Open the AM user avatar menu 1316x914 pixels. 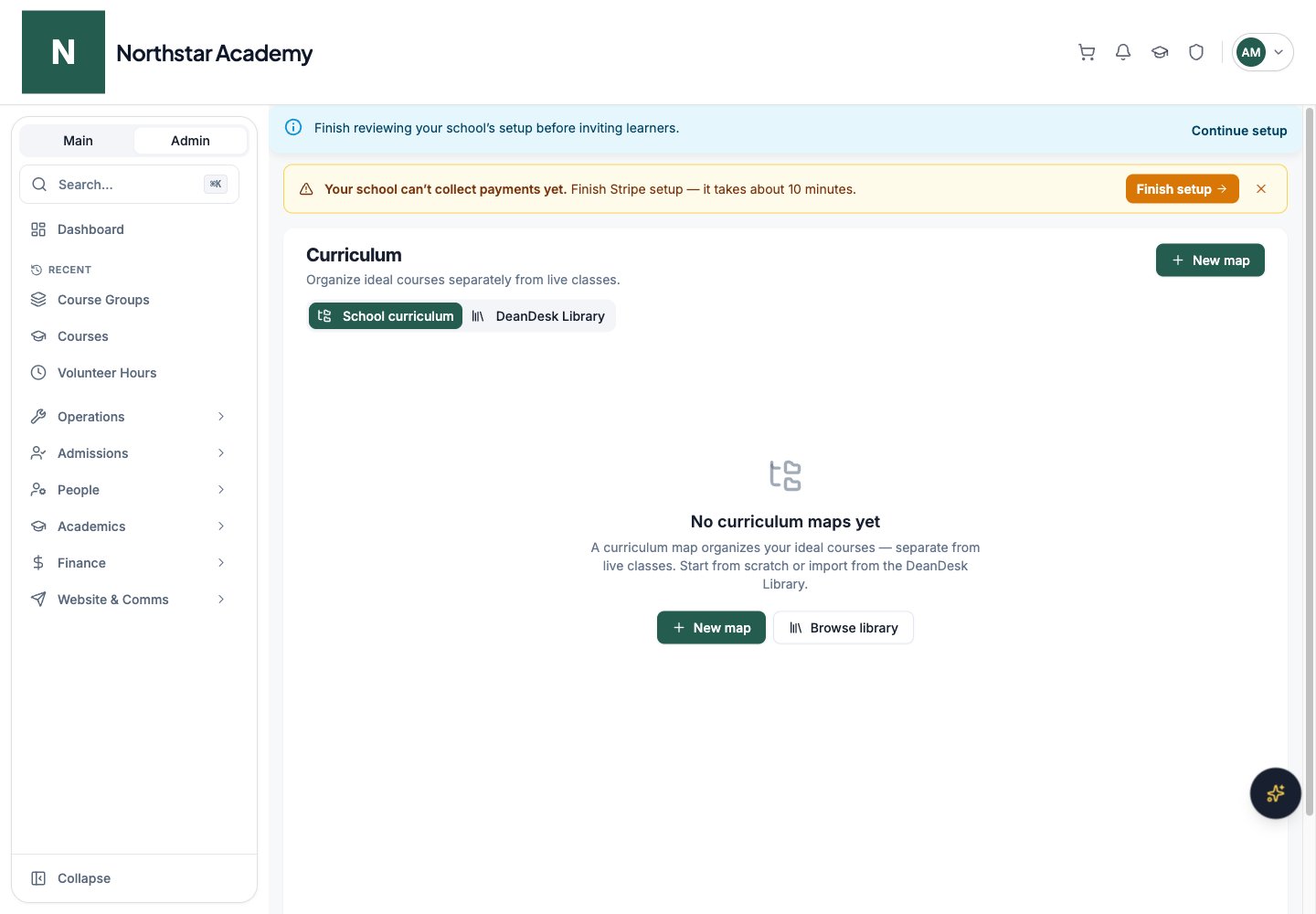1262,52
